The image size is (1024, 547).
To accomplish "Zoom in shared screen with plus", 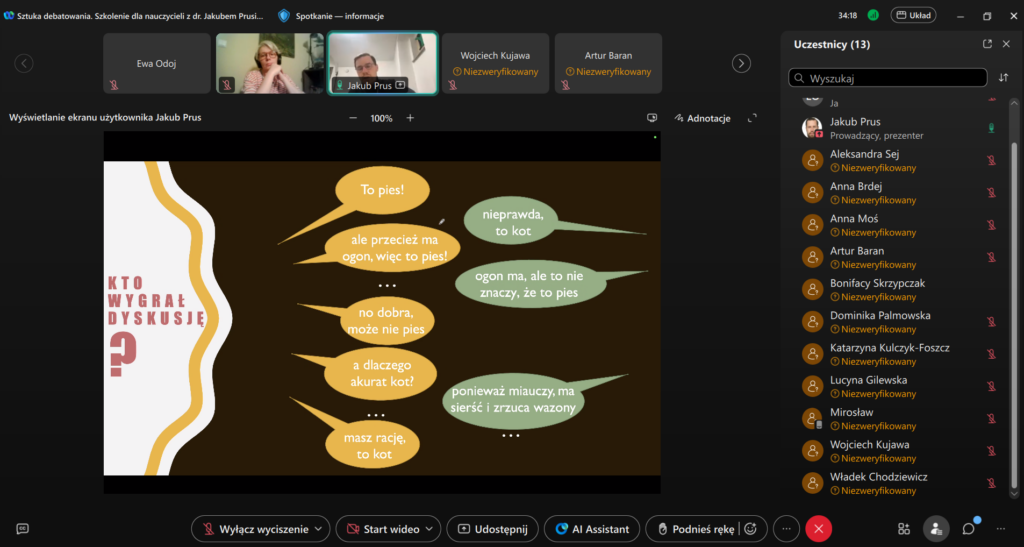I will point(410,118).
